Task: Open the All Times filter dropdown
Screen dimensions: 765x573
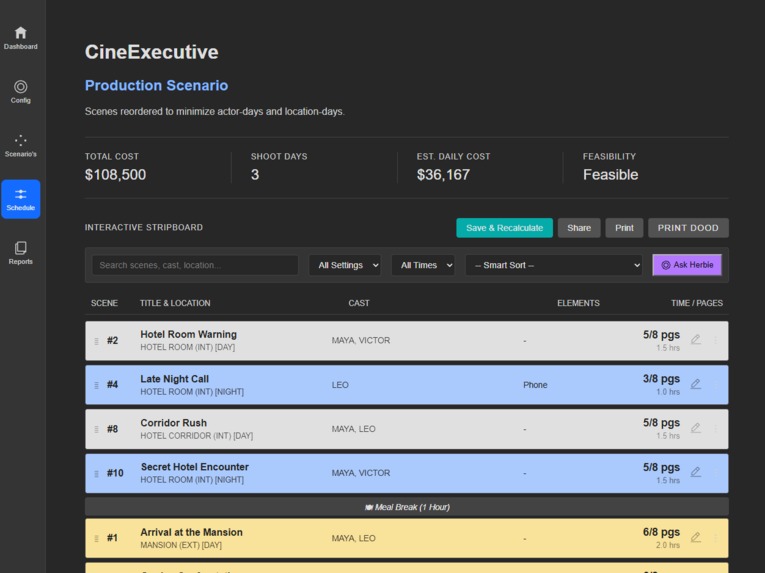Action: (423, 265)
